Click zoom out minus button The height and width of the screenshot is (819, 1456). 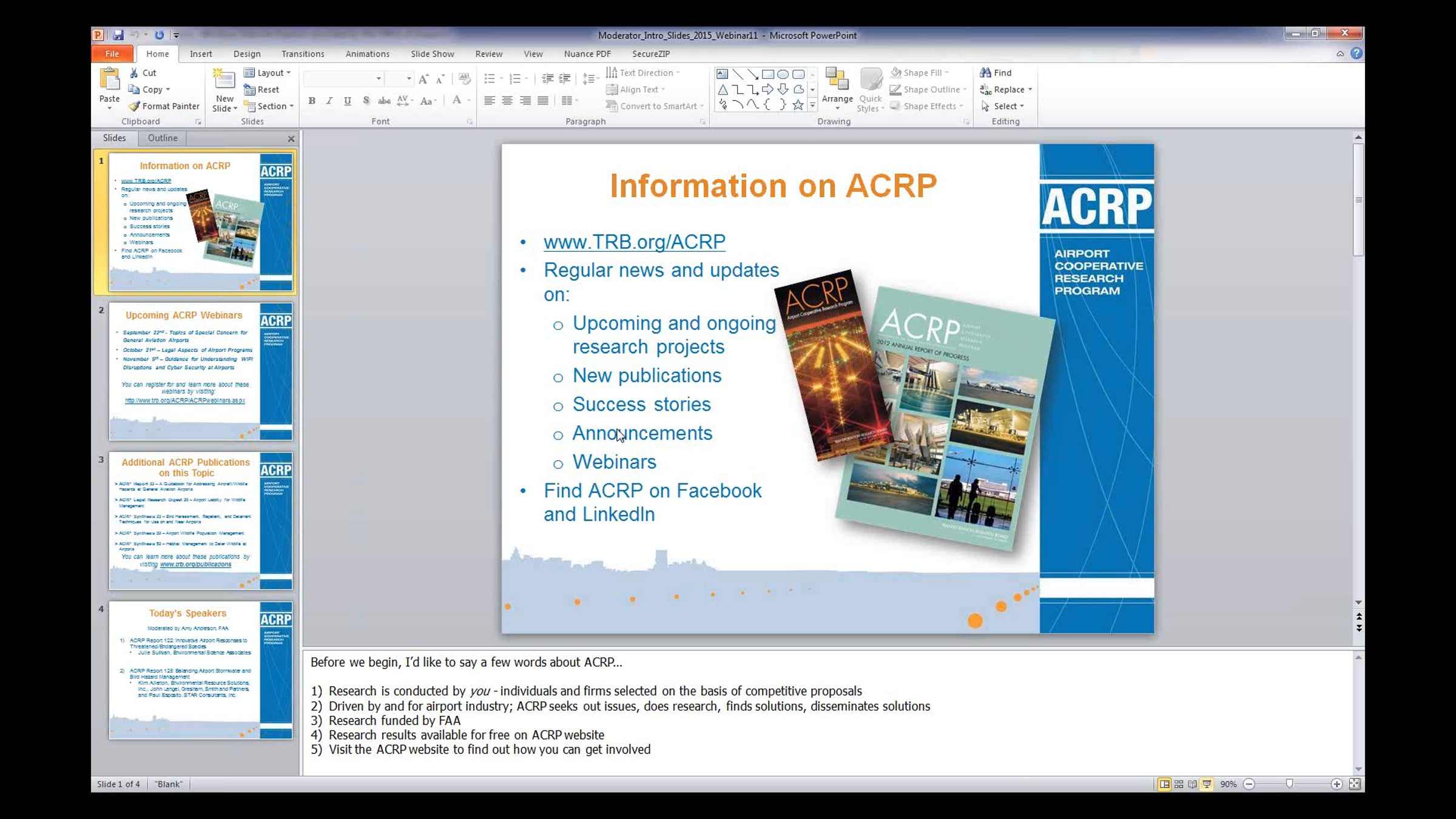tap(1249, 784)
